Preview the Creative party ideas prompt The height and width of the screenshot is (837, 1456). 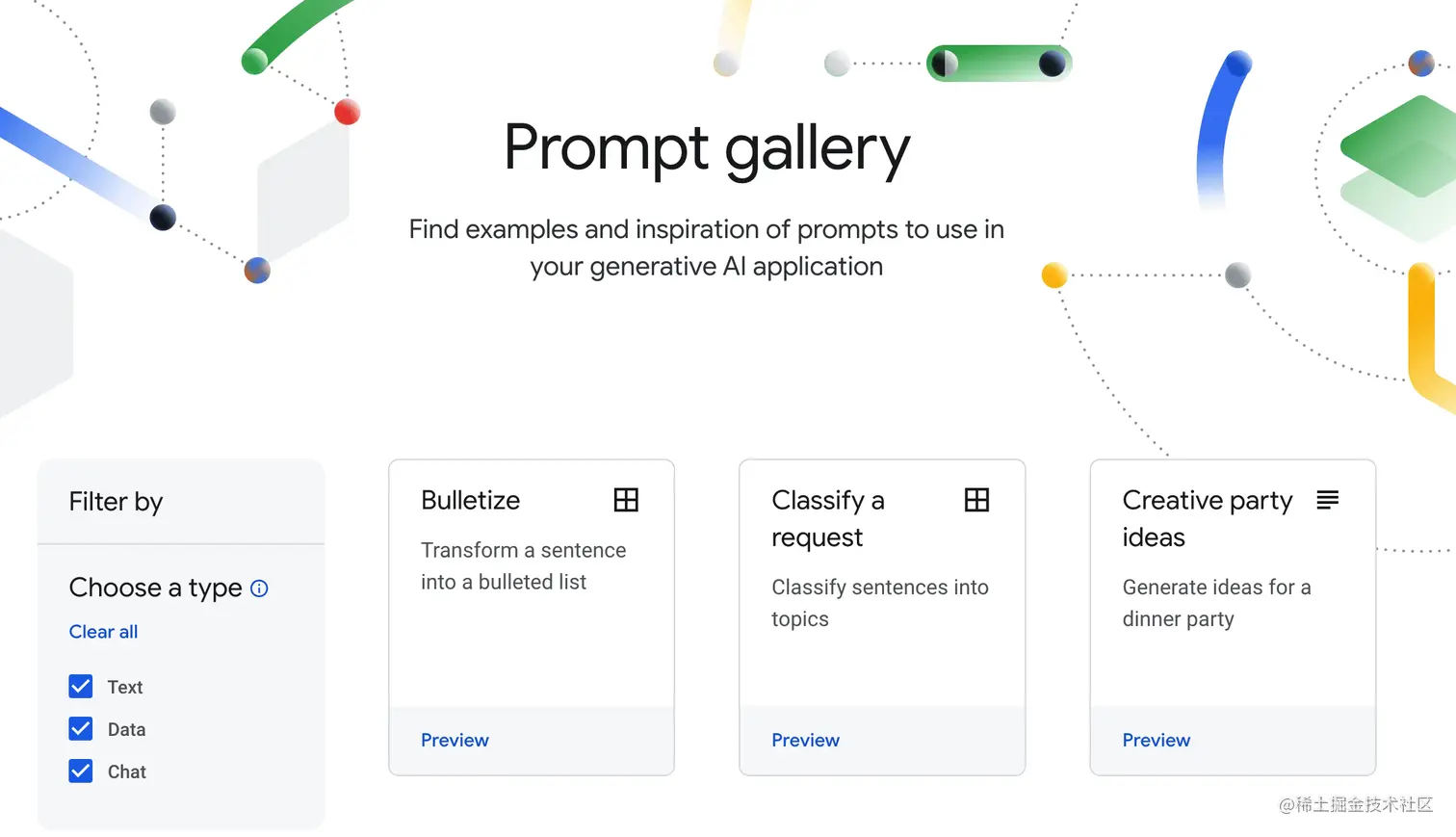tap(1156, 740)
